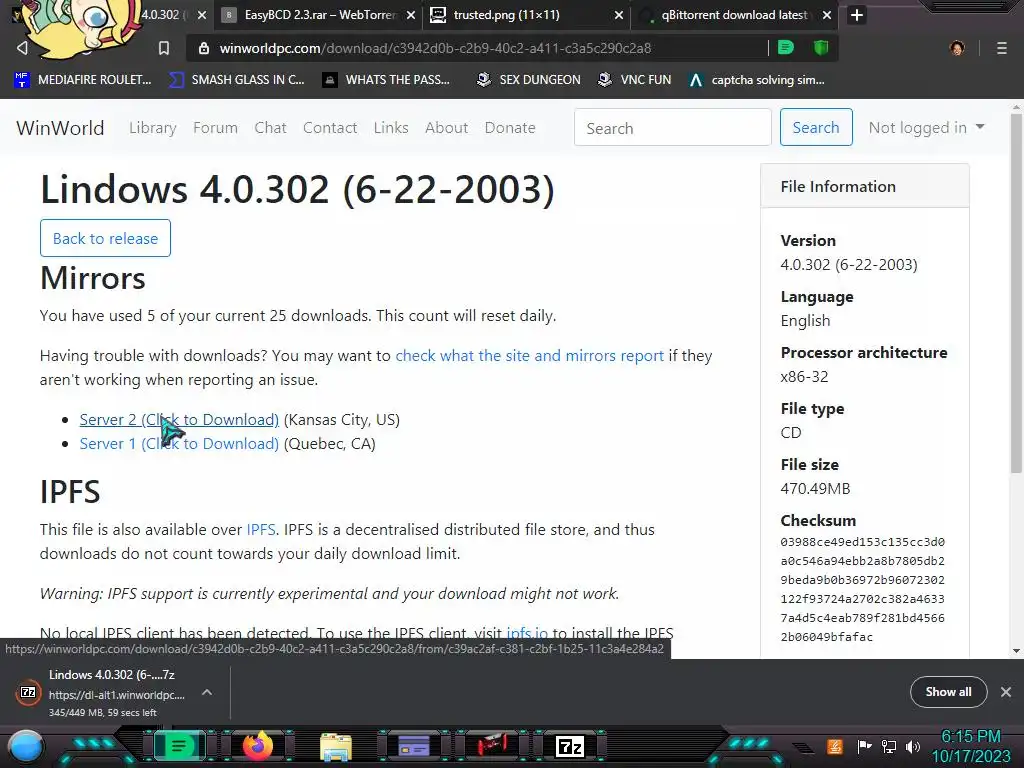
Task: Click the green reader mode icon
Action: tap(786, 48)
